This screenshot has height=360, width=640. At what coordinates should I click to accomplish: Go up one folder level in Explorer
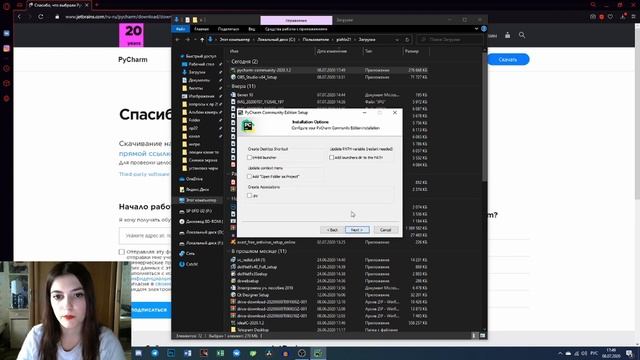[202, 40]
